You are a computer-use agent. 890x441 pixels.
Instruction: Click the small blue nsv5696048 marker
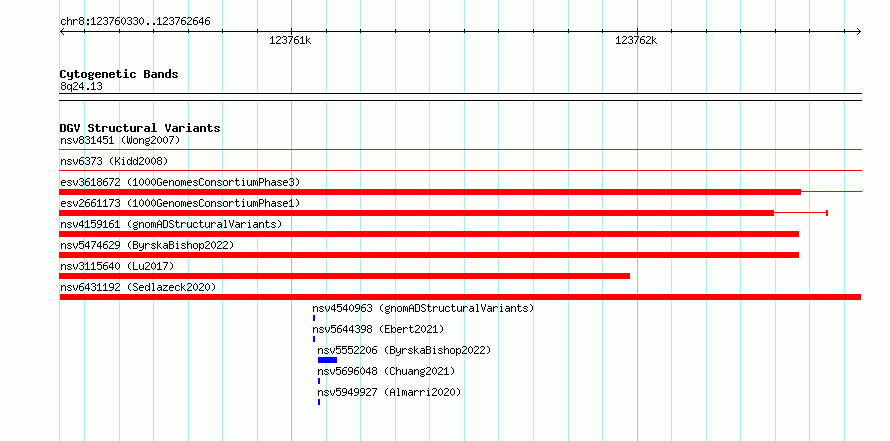pyautogui.click(x=319, y=381)
